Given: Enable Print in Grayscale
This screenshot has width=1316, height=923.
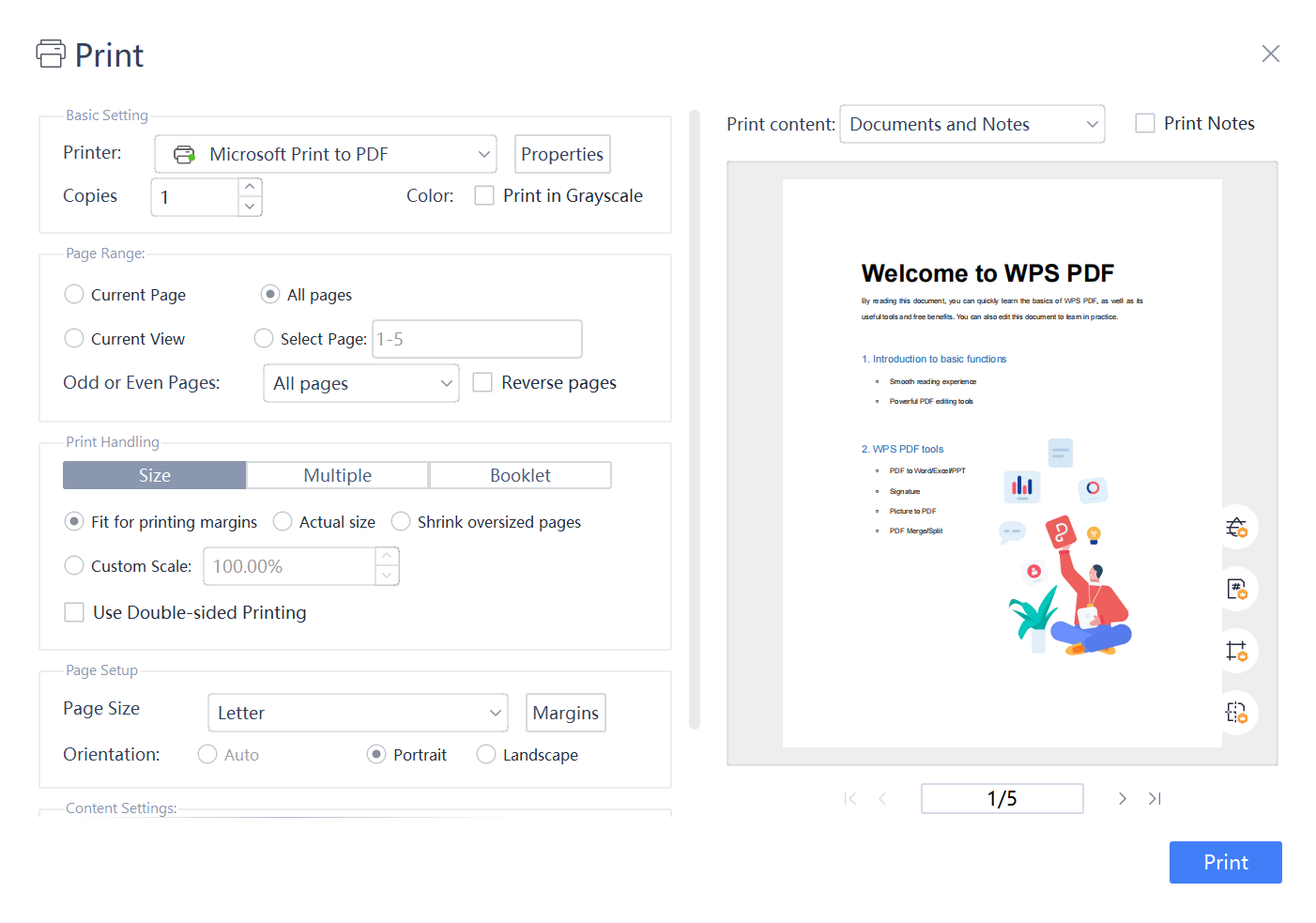Looking at the screenshot, I should (483, 195).
